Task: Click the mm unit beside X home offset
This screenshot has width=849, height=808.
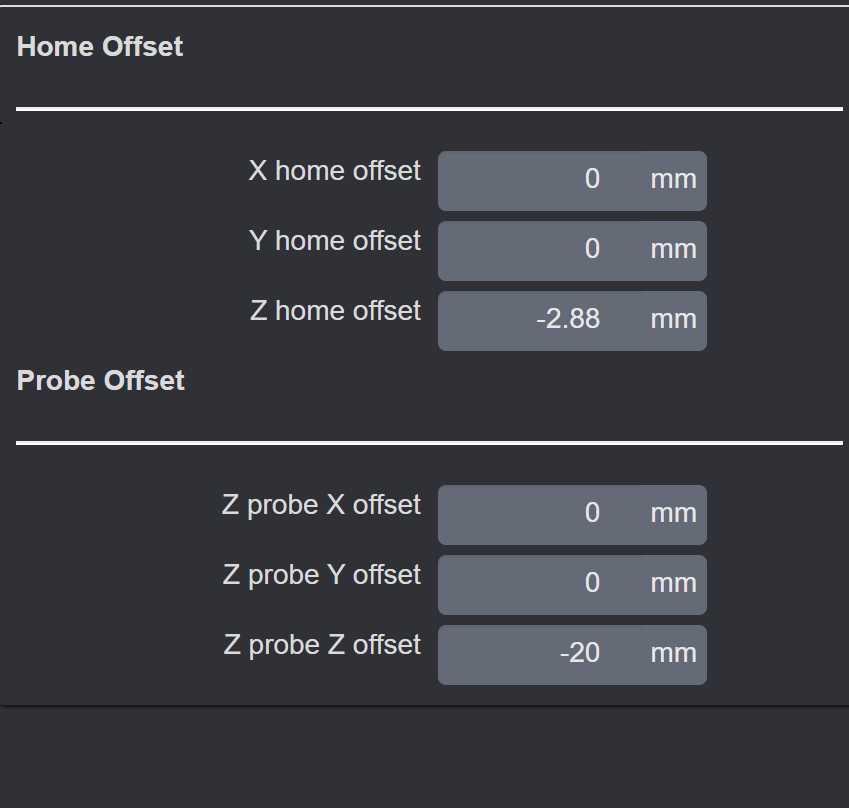Action: [673, 180]
